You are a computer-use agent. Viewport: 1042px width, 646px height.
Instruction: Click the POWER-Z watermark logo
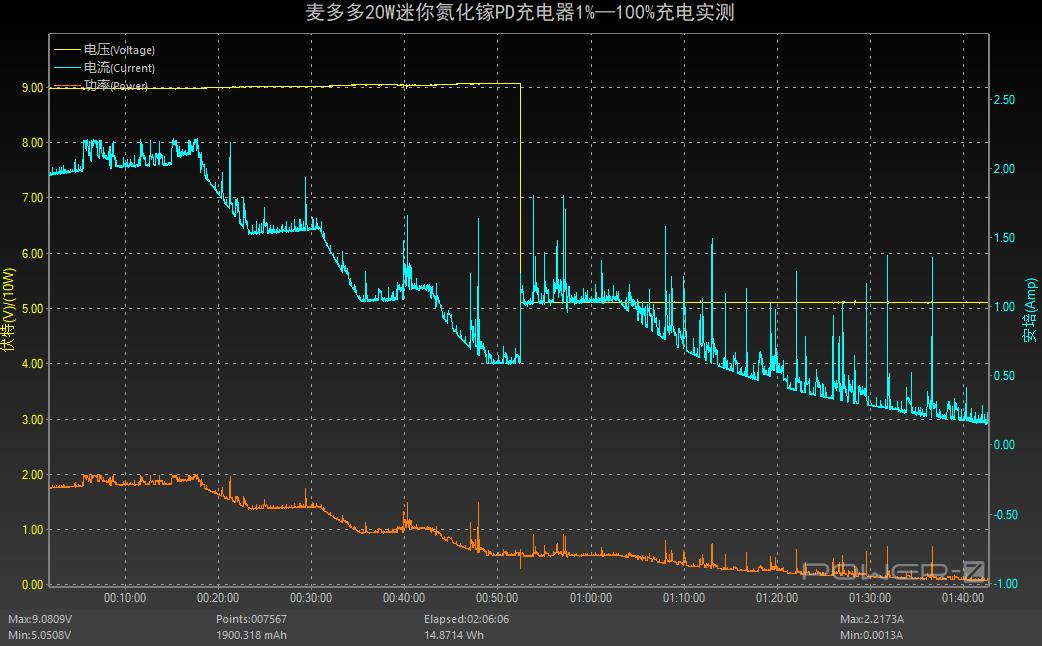(895, 570)
